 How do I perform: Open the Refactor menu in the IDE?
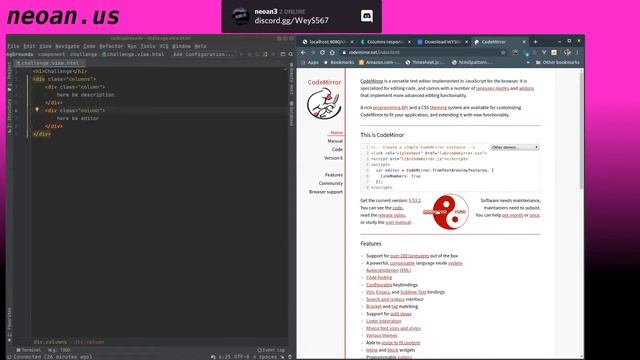[111, 46]
